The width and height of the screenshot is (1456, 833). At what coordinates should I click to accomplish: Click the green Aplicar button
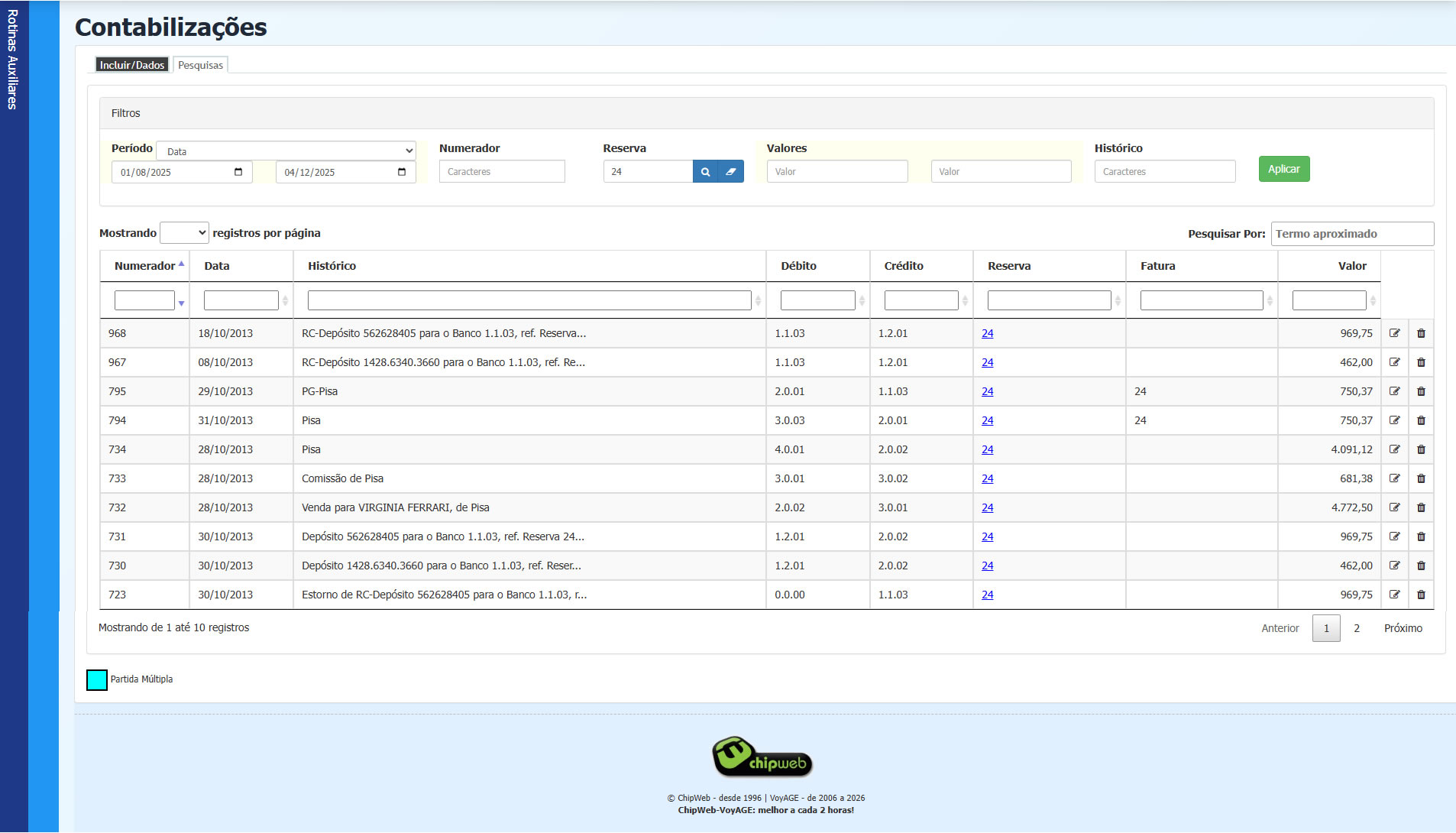(1283, 169)
